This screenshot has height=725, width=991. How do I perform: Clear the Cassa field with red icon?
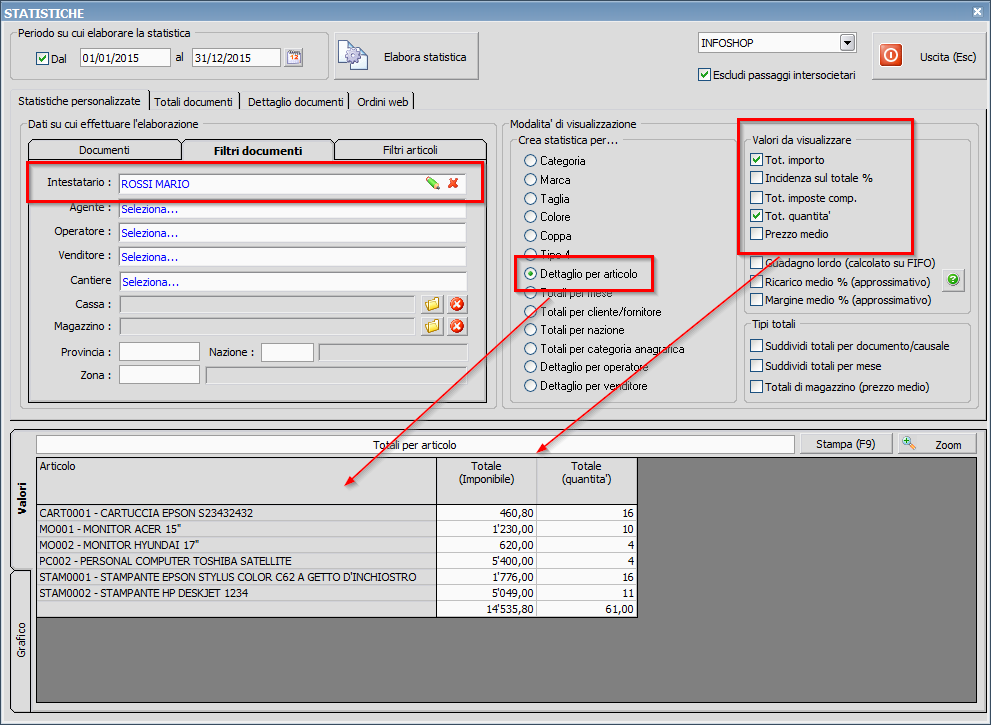pos(457,304)
